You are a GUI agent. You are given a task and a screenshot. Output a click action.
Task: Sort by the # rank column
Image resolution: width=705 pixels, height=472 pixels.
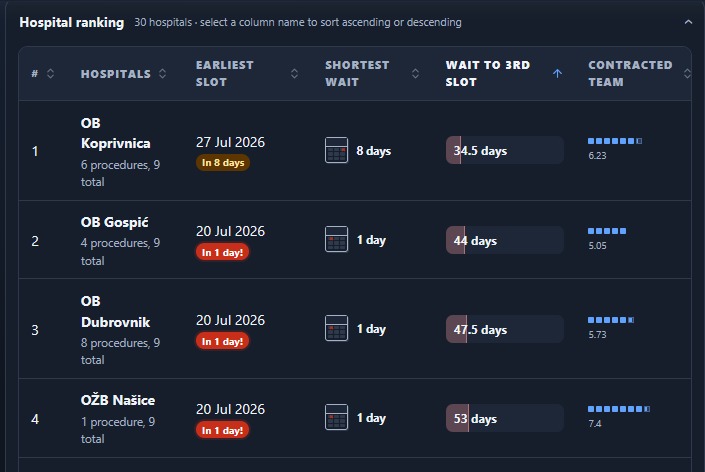(x=43, y=74)
